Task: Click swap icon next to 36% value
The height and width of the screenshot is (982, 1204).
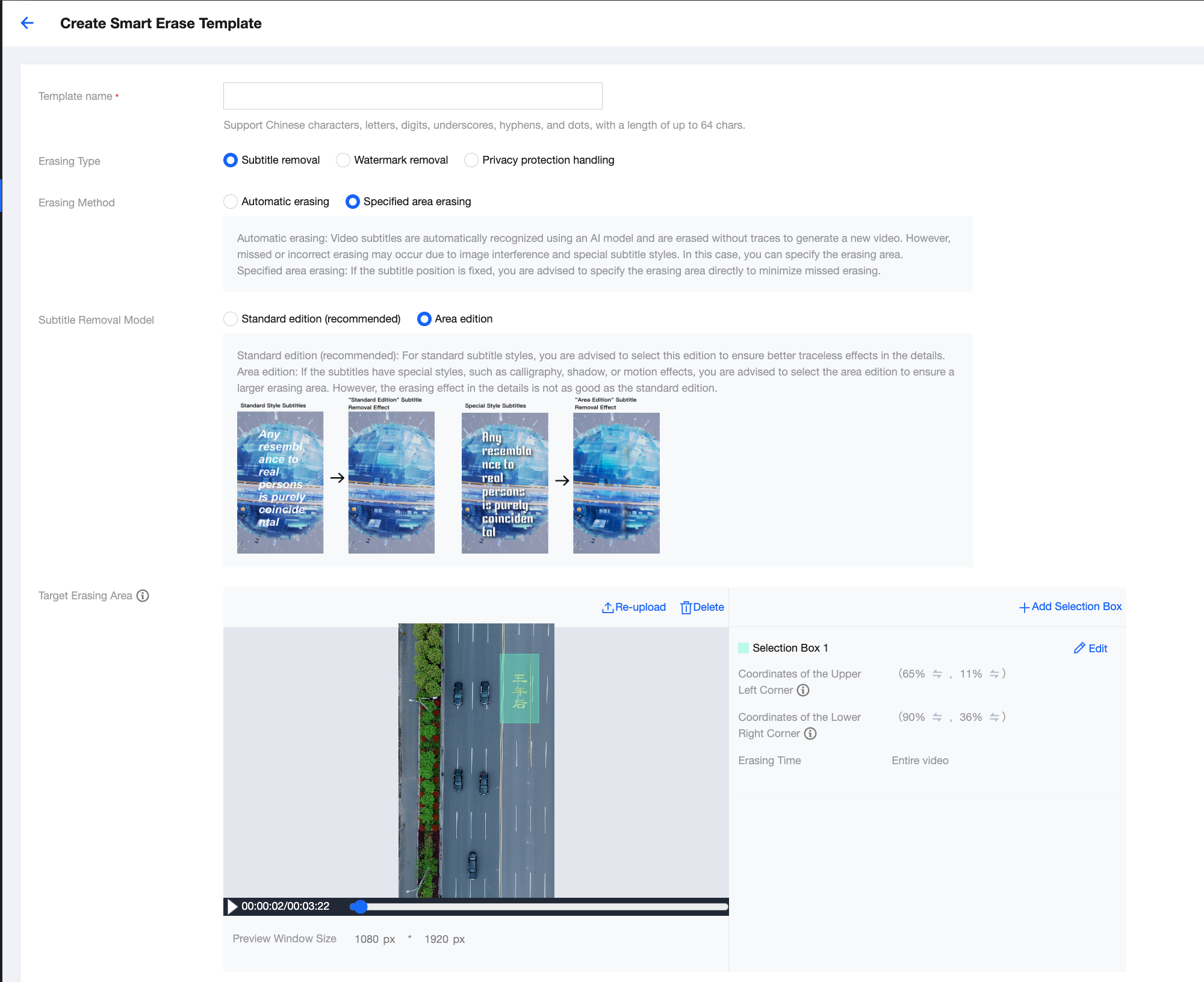Action: (x=994, y=717)
